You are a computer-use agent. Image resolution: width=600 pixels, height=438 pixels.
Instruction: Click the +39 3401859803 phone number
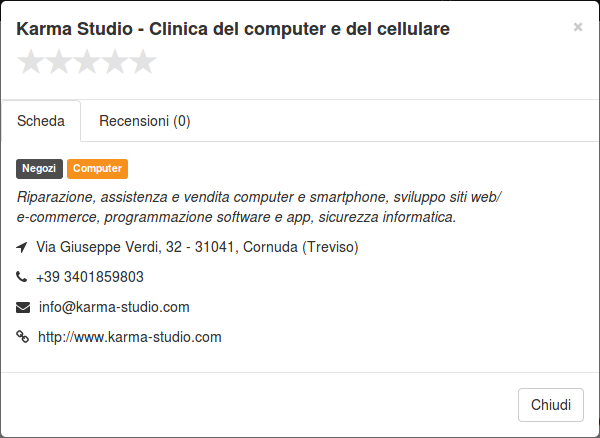pos(90,277)
